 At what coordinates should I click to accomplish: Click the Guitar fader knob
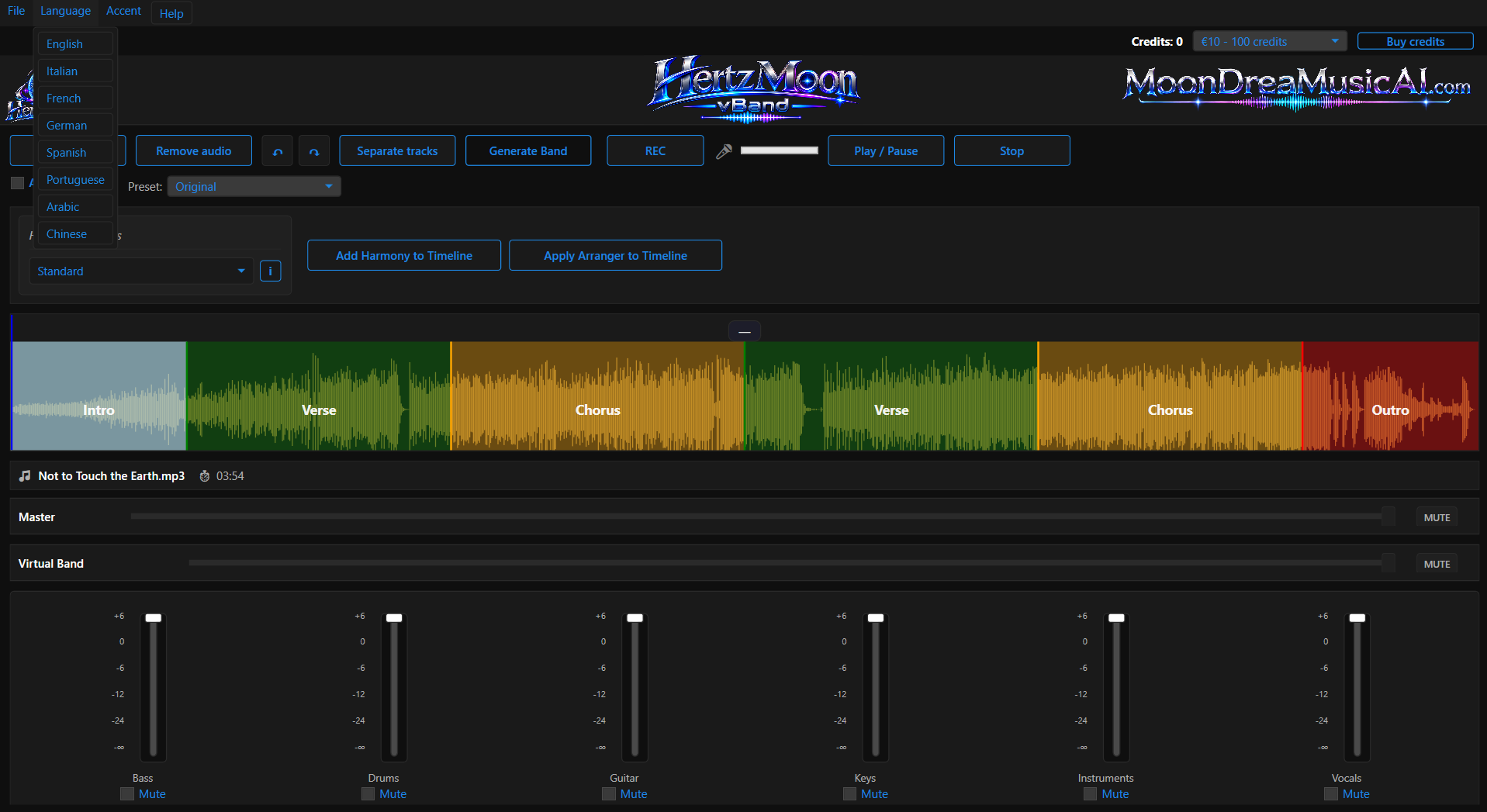click(635, 618)
